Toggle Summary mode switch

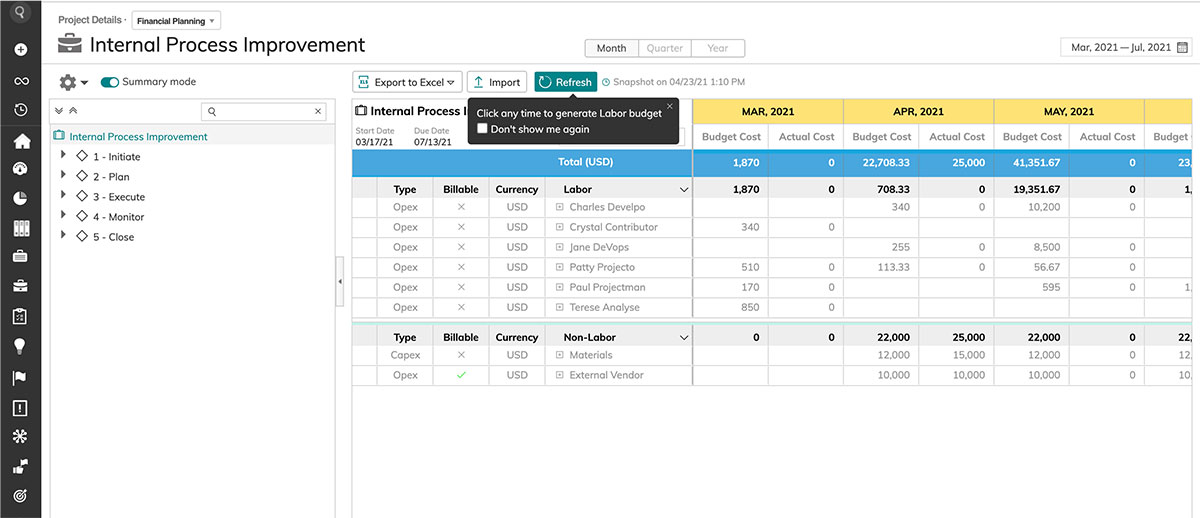(110, 82)
